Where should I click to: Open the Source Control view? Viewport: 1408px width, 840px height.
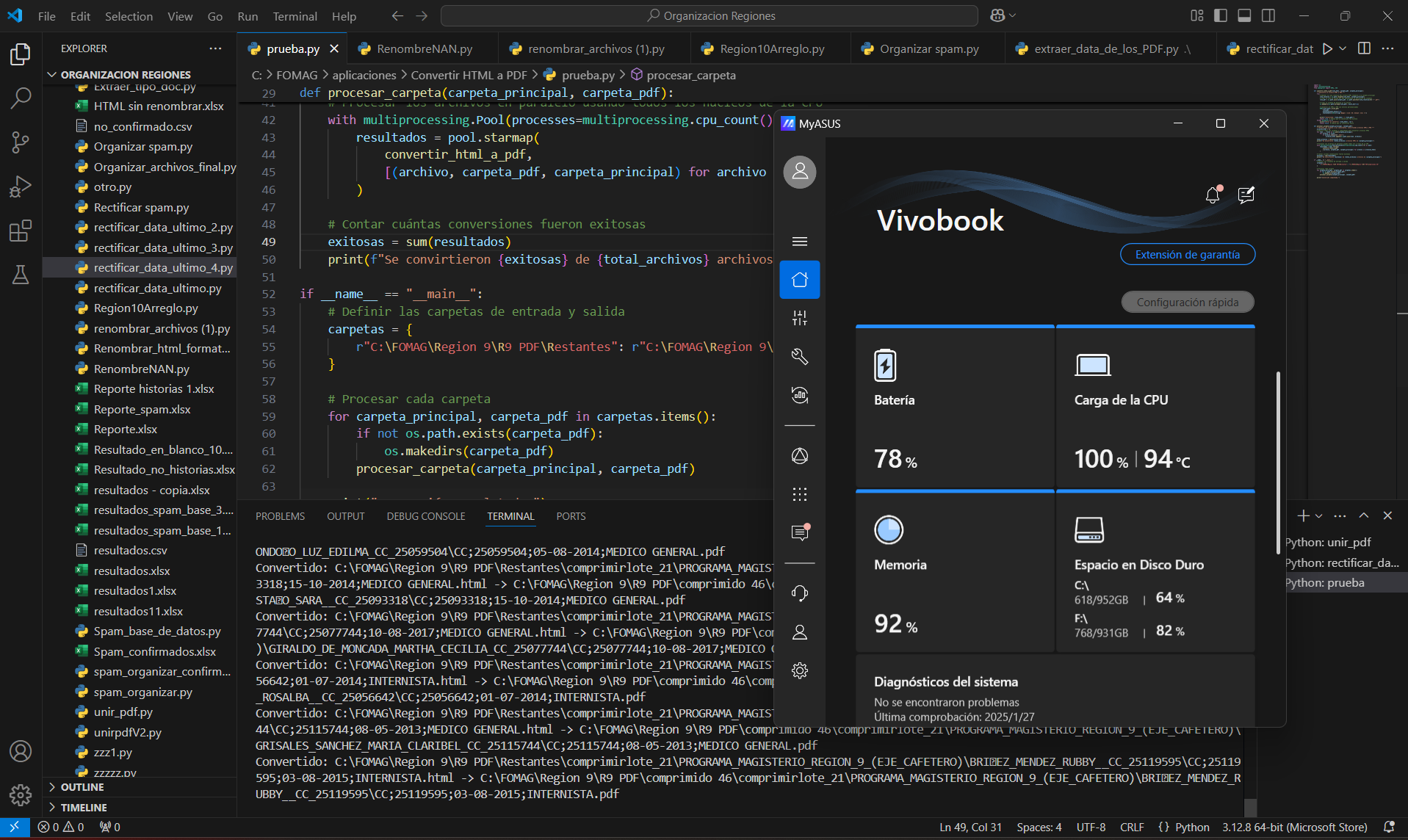21,142
